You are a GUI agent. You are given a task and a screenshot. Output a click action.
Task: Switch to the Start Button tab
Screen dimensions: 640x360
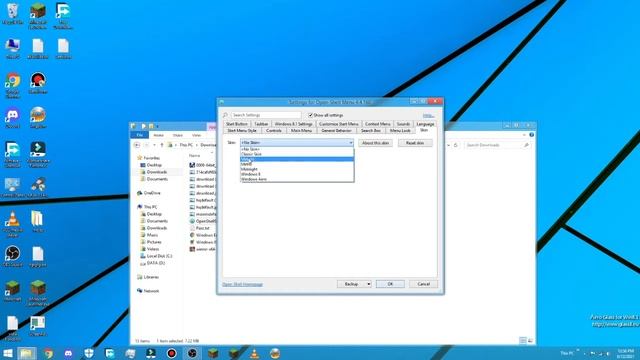coord(237,124)
